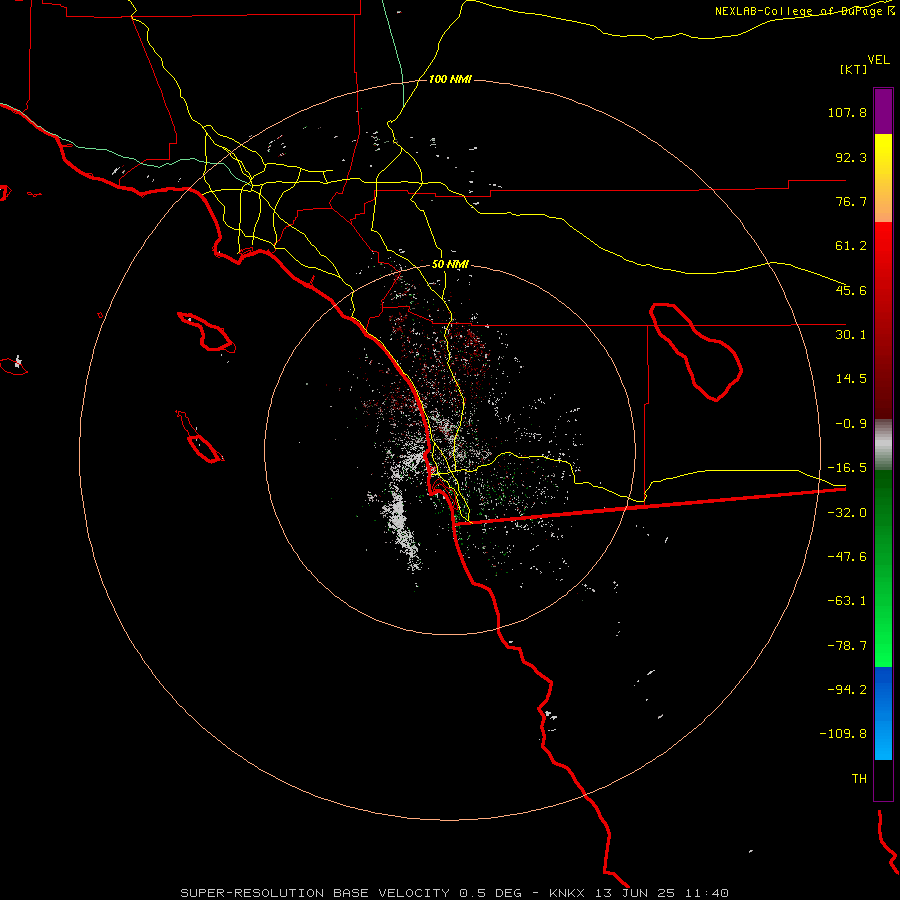Screen dimensions: 900x900
Task: Click the [KT] units label
Action: [x=854, y=69]
